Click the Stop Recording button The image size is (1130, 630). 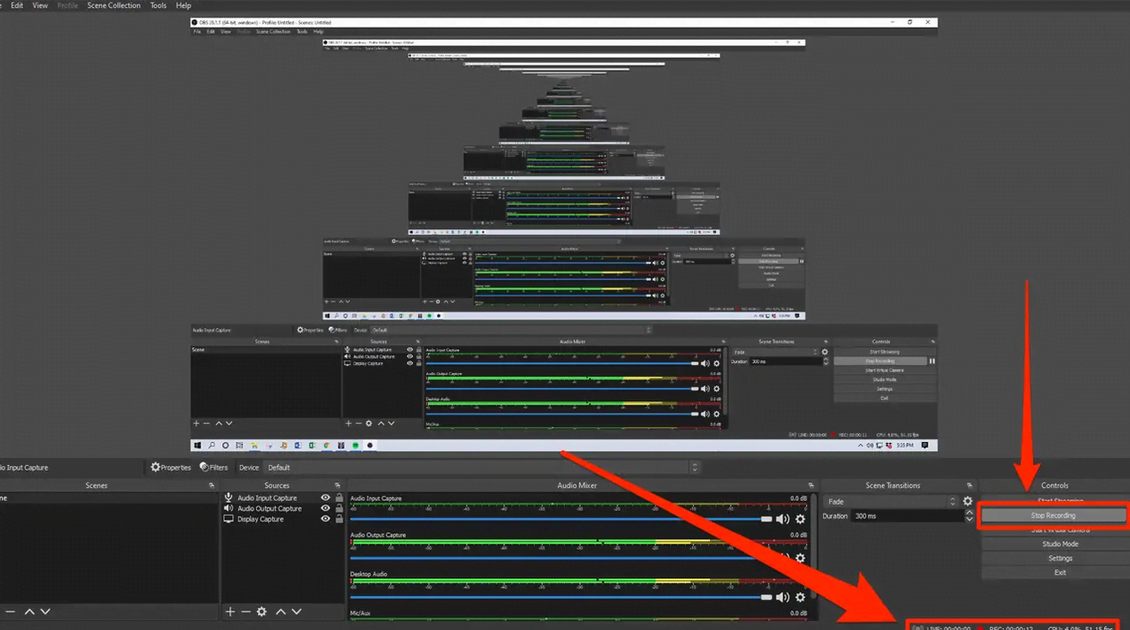(1053, 515)
